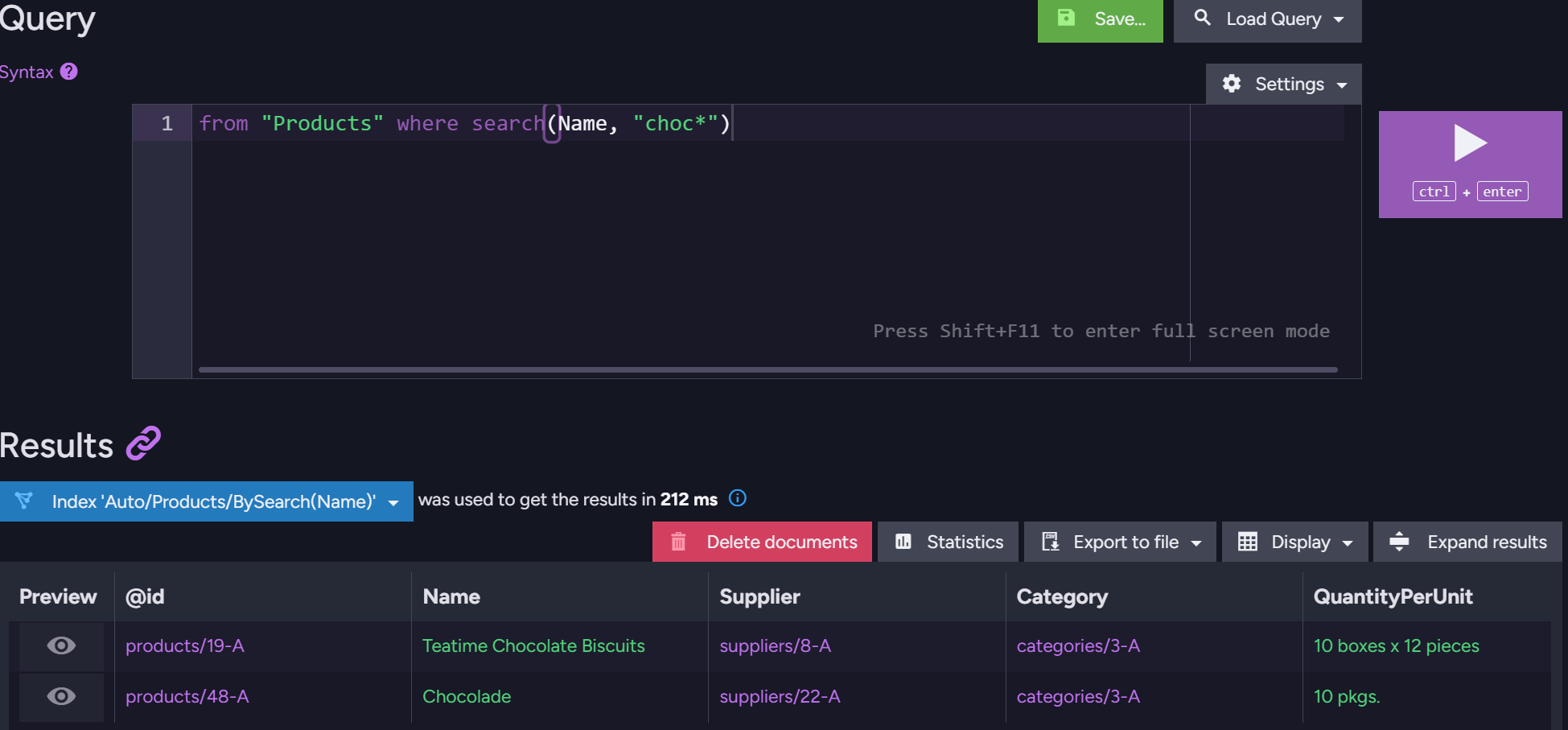Open suppliers/8-A link

[x=776, y=645]
